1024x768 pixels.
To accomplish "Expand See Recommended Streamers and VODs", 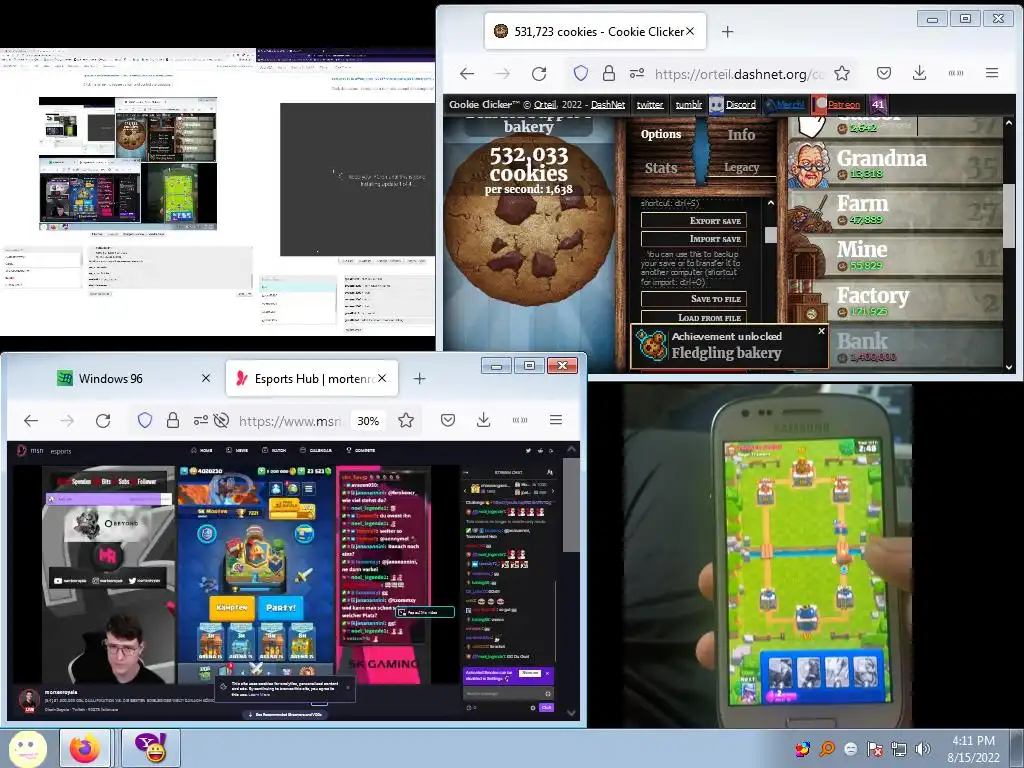I will click(285, 714).
